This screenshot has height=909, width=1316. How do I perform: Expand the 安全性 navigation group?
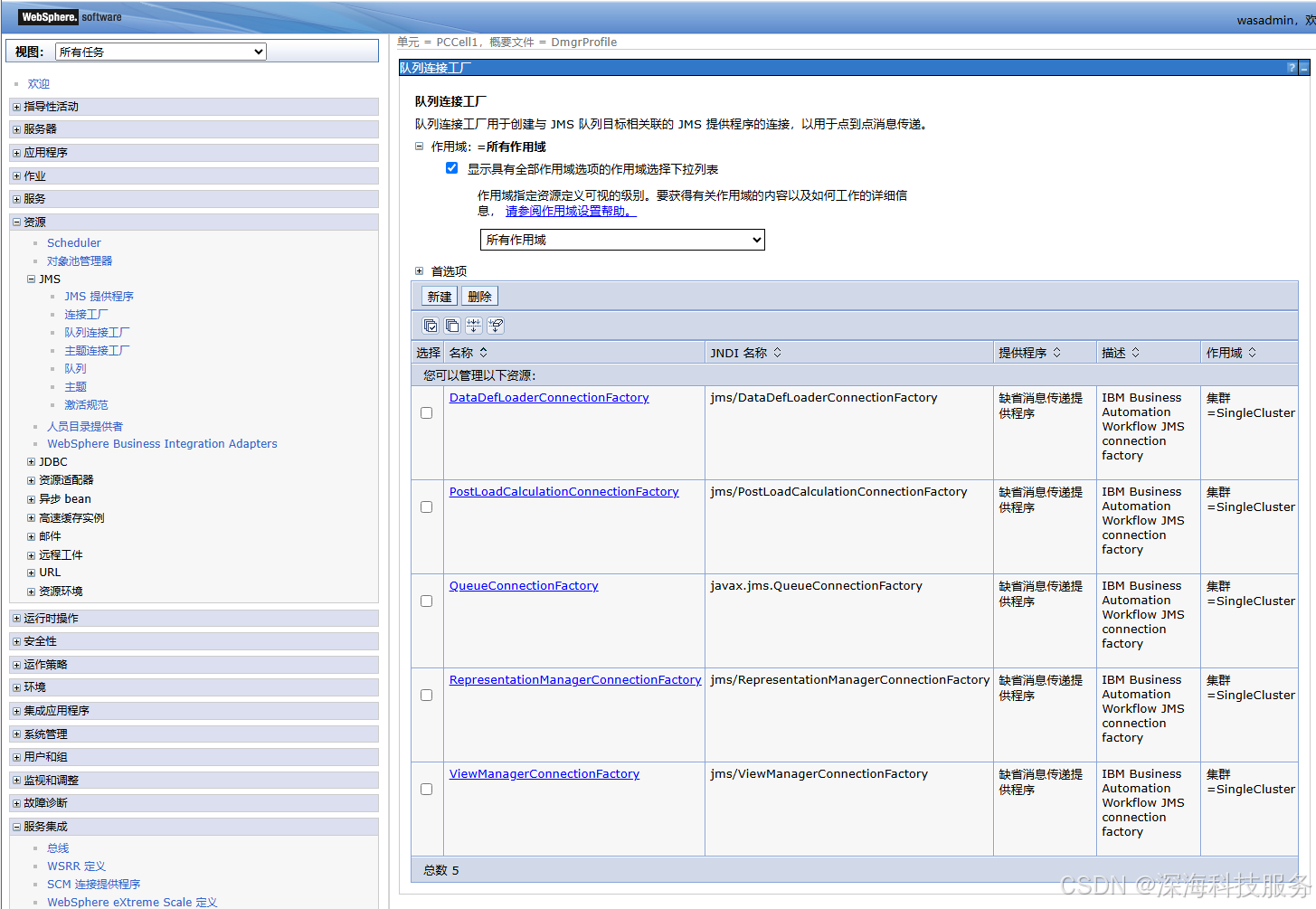pyautogui.click(x=16, y=641)
